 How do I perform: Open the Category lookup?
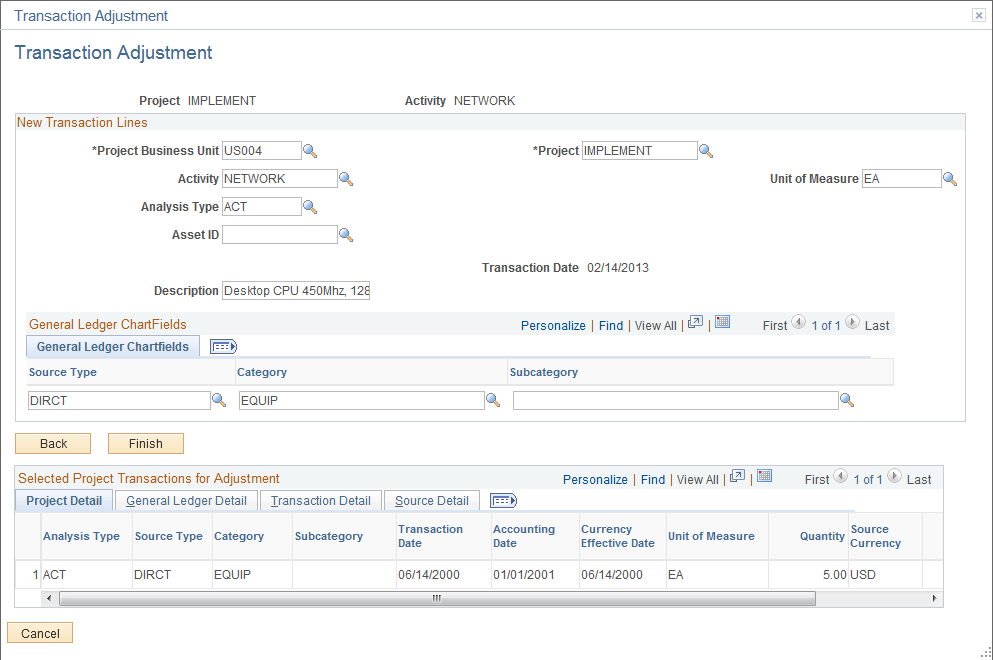493,399
